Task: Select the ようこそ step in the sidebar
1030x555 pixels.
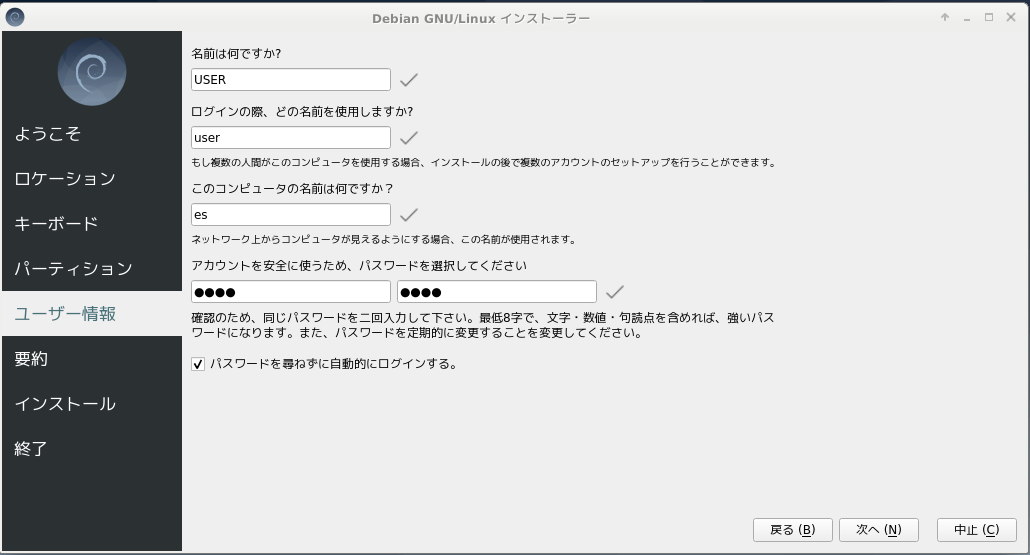Action: tap(48, 134)
